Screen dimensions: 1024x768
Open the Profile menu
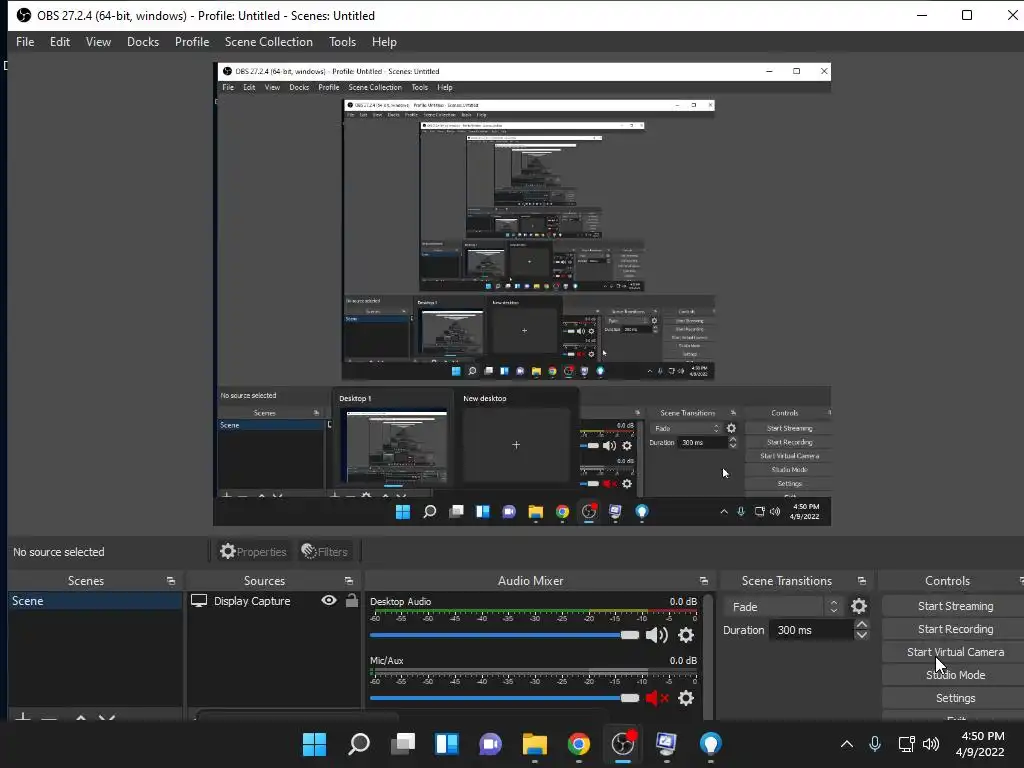coord(192,42)
